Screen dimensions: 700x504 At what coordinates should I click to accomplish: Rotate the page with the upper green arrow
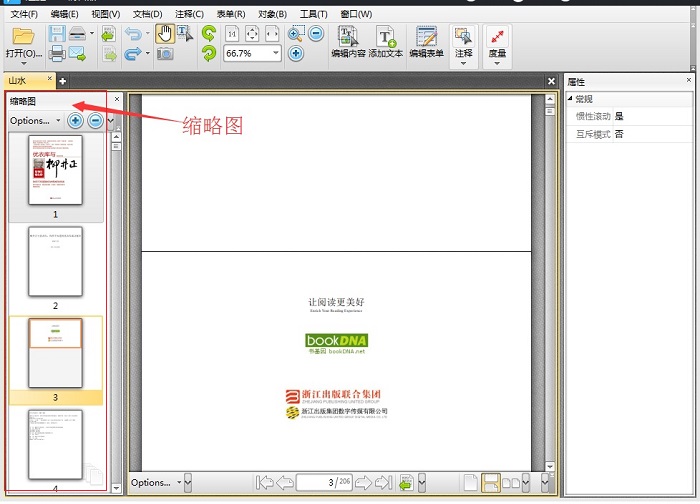(208, 33)
